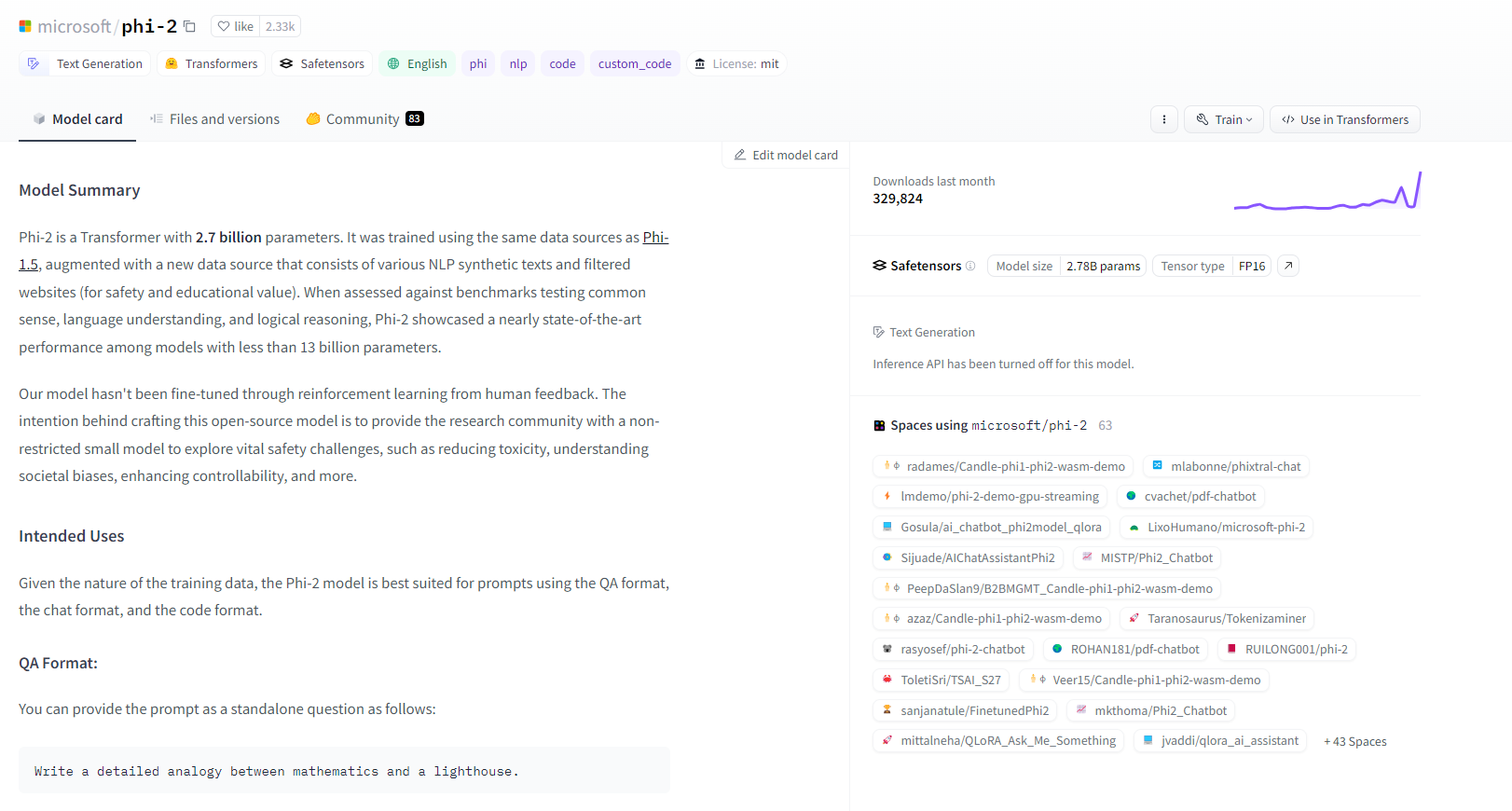Click the Spaces count 63
Viewport: 1512px width, 811px height.
click(1105, 425)
